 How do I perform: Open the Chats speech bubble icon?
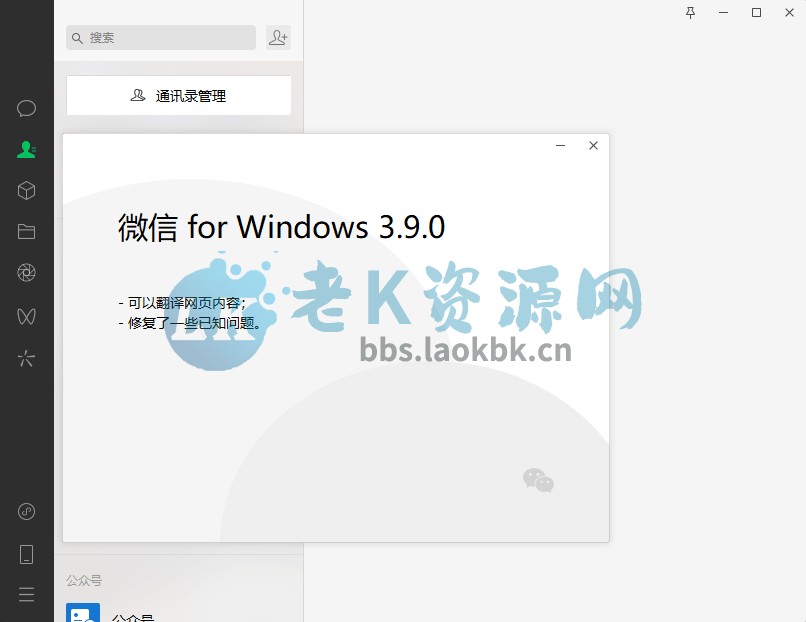tap(26, 108)
